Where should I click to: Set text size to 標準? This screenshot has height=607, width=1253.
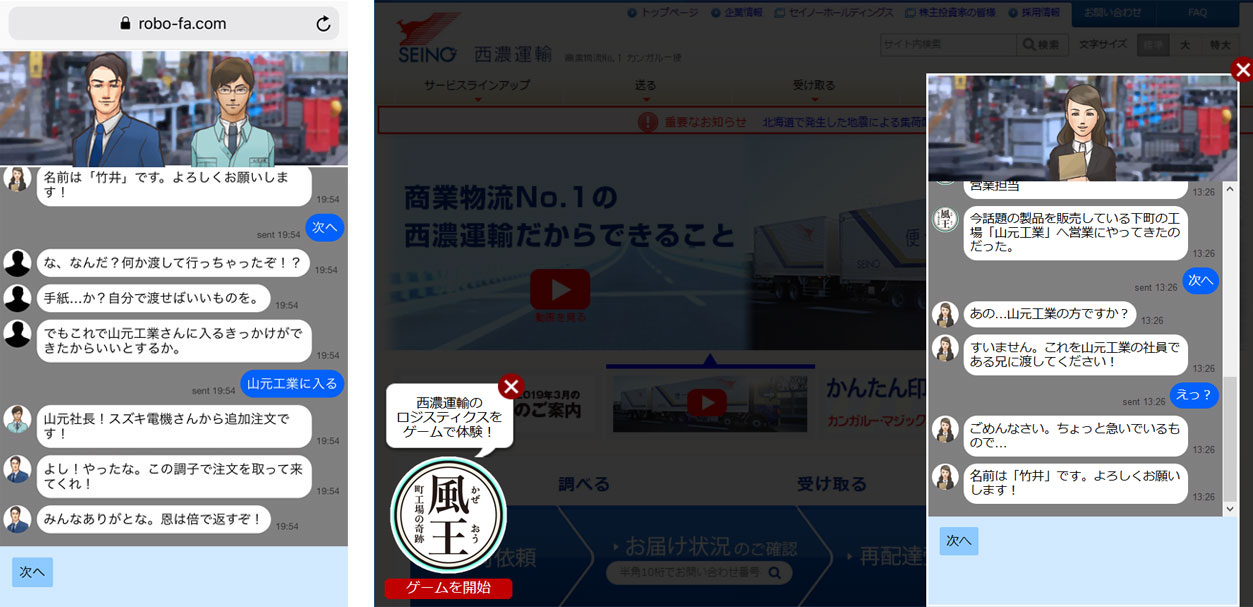[x=1153, y=45]
